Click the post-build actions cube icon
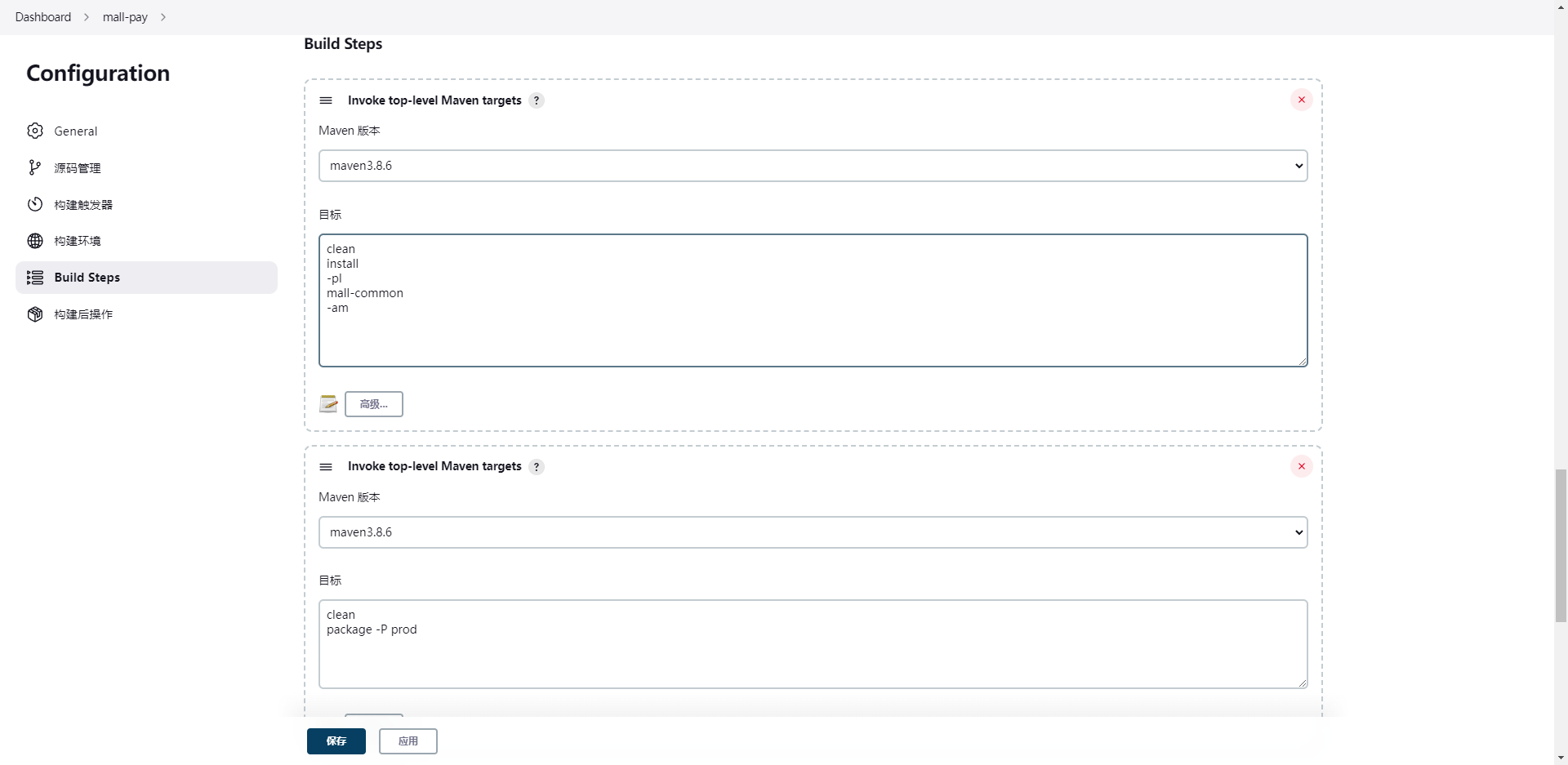This screenshot has width=1568, height=765. point(35,314)
